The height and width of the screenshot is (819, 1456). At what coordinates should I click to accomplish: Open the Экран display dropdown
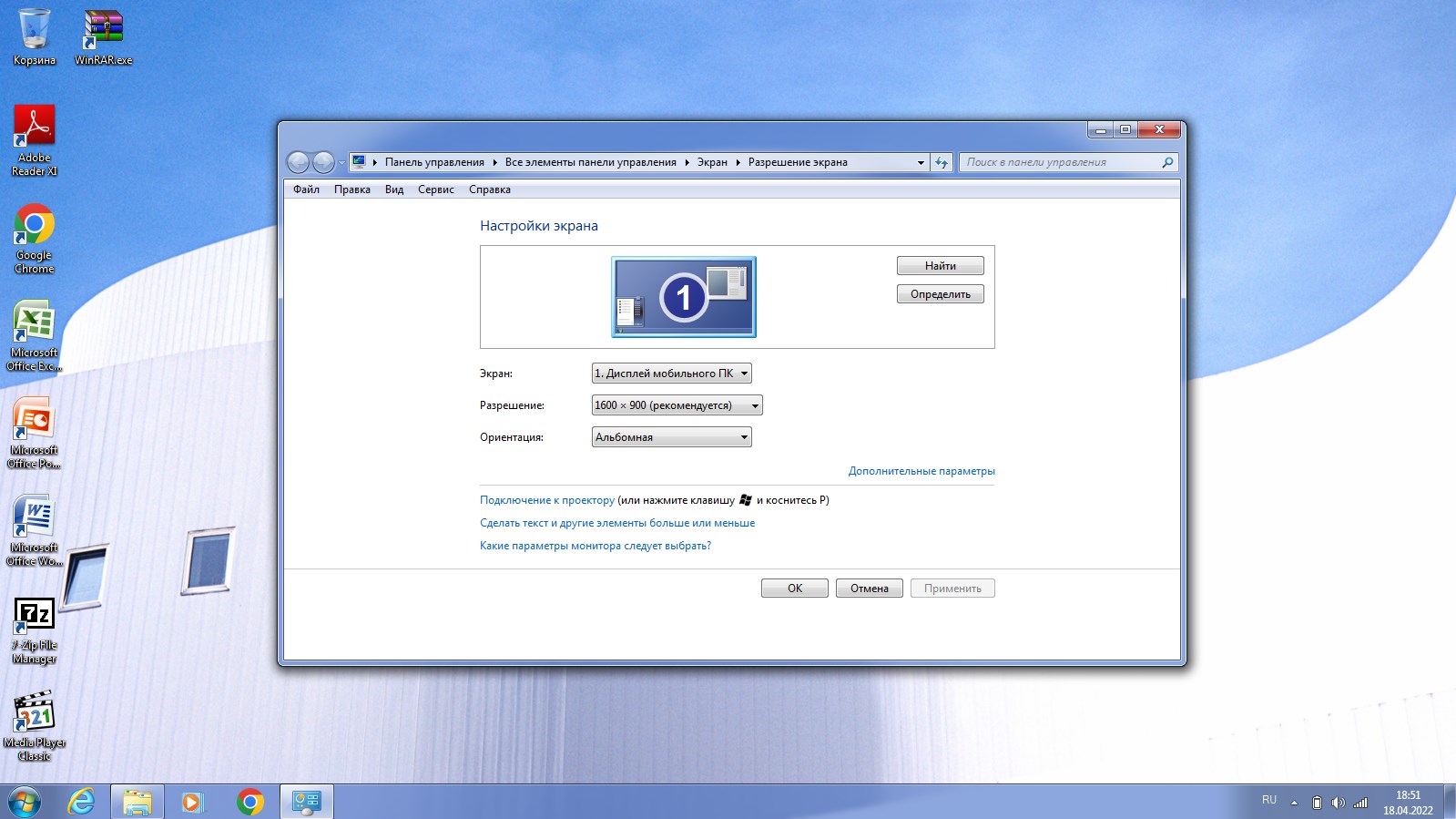(x=672, y=374)
